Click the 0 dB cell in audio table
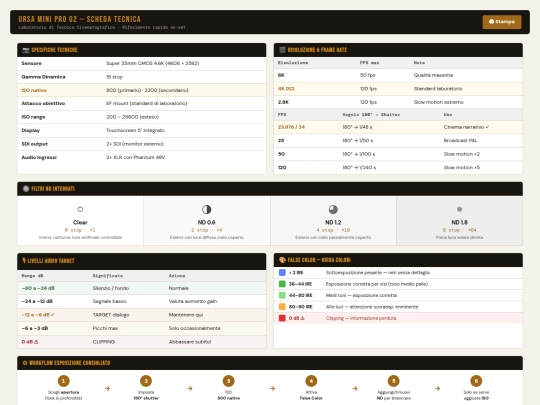 pyautogui.click(x=30, y=342)
